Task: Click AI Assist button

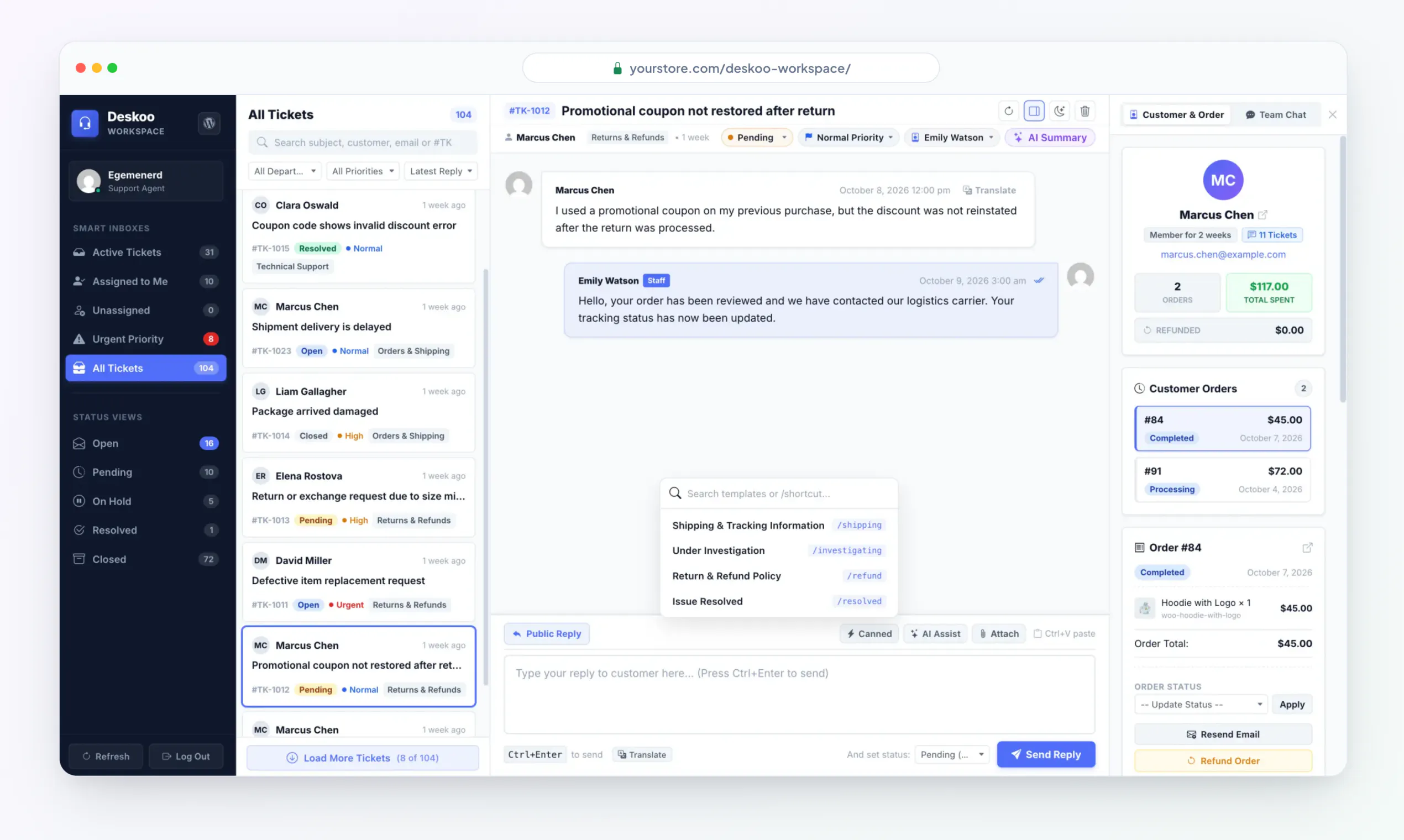Action: 935,633
